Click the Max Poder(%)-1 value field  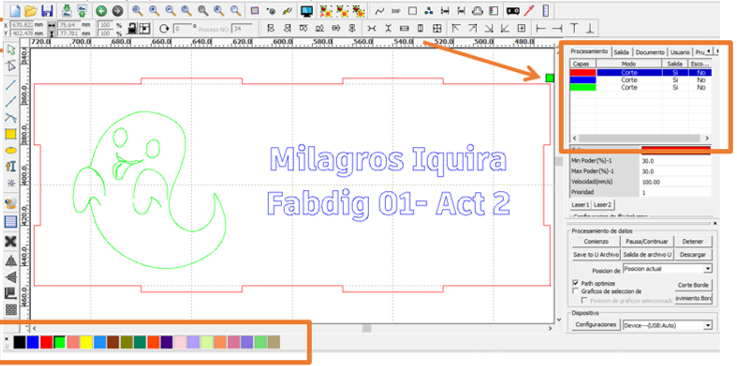(x=675, y=171)
